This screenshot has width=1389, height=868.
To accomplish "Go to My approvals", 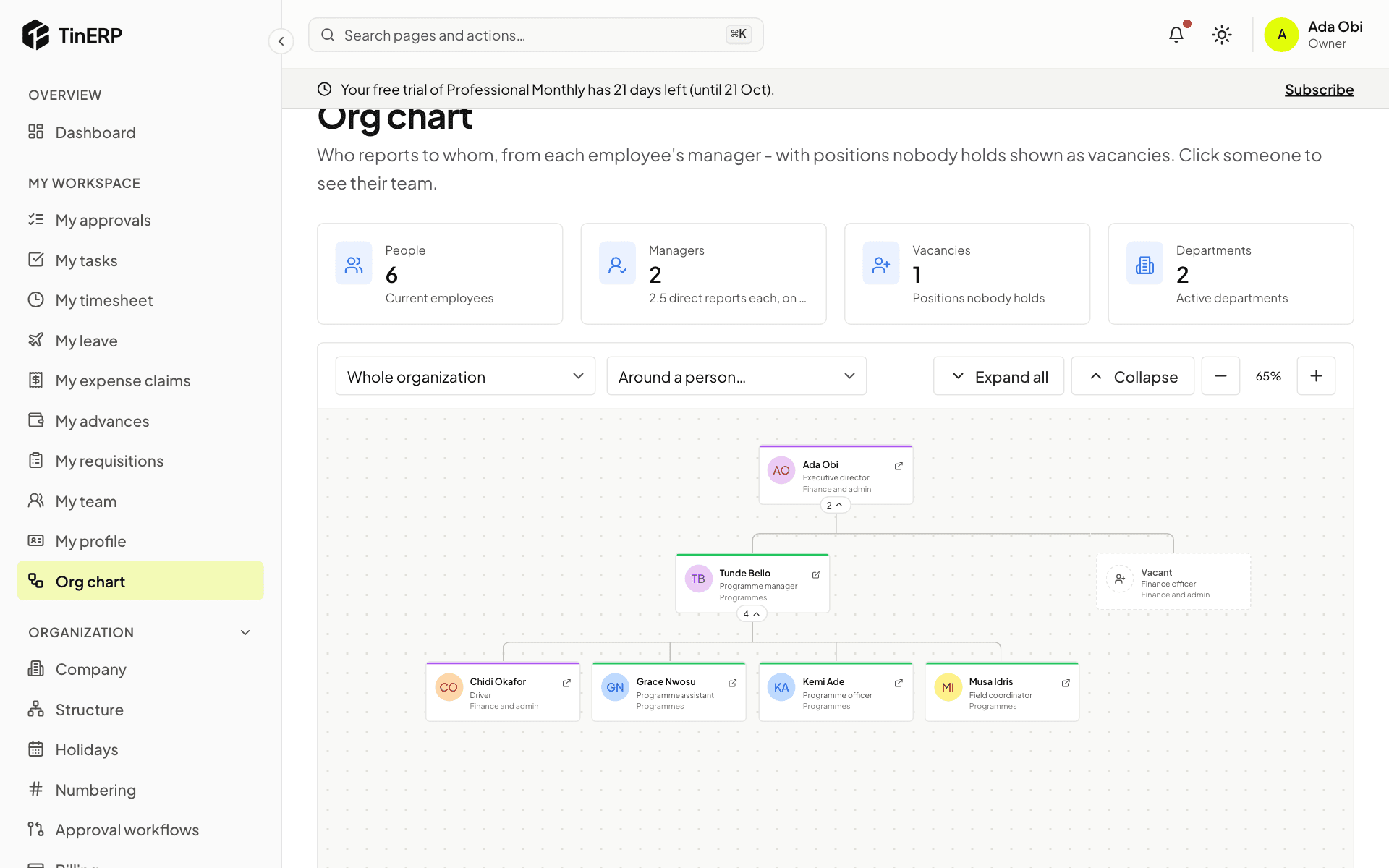I will pyautogui.click(x=140, y=220).
